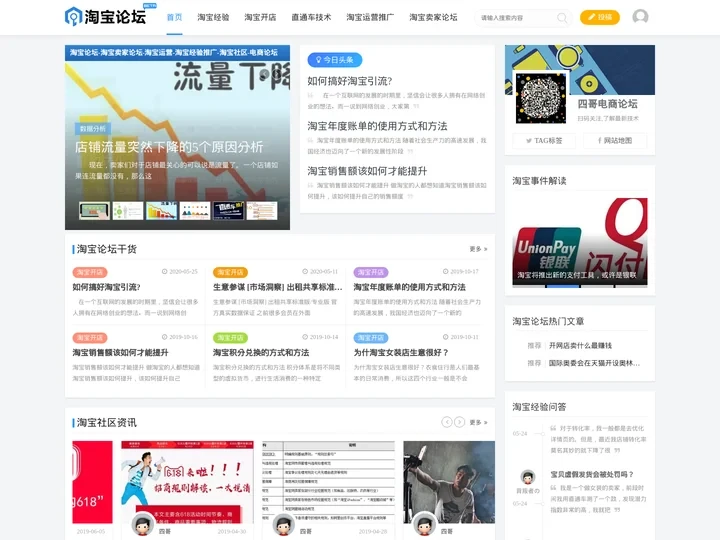
Task: Click the blue 淘宝开店 tag dated 2019-10-11
Action: pyautogui.click(x=371, y=338)
